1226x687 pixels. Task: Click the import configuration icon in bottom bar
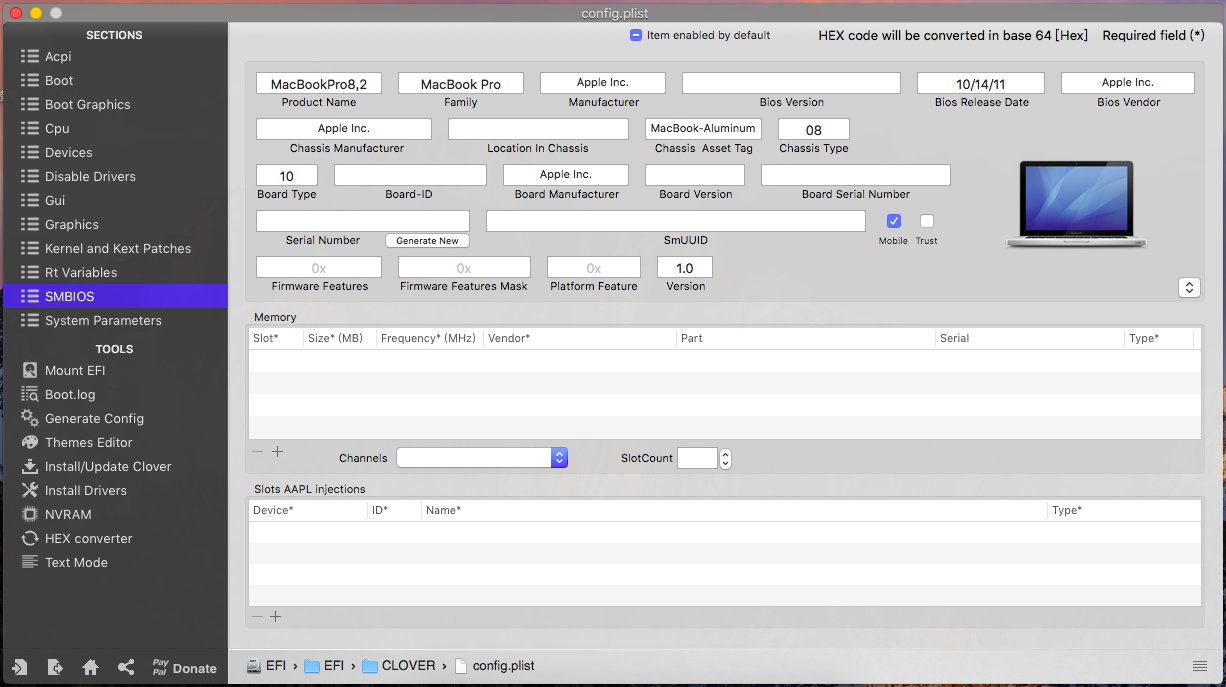(19, 667)
